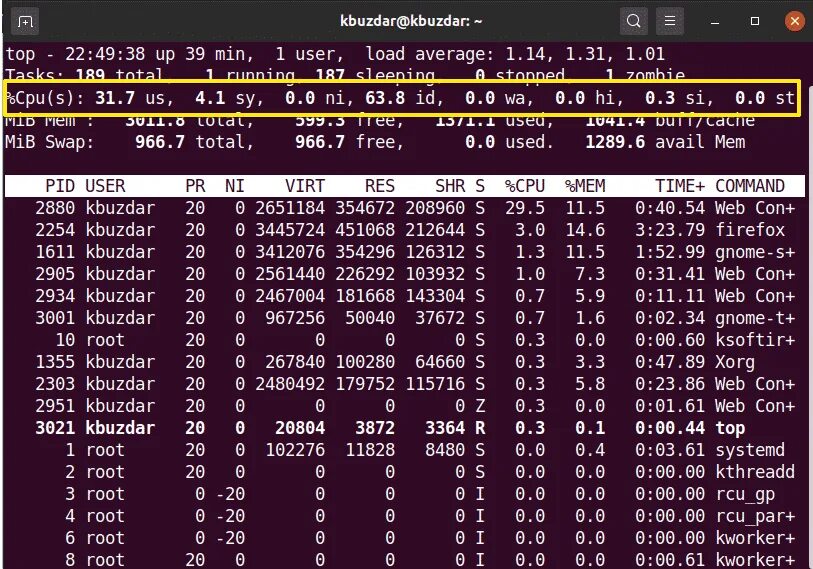Click the 451068 RES value
Image resolution: width=813 pixels, height=569 pixels.
point(365,230)
